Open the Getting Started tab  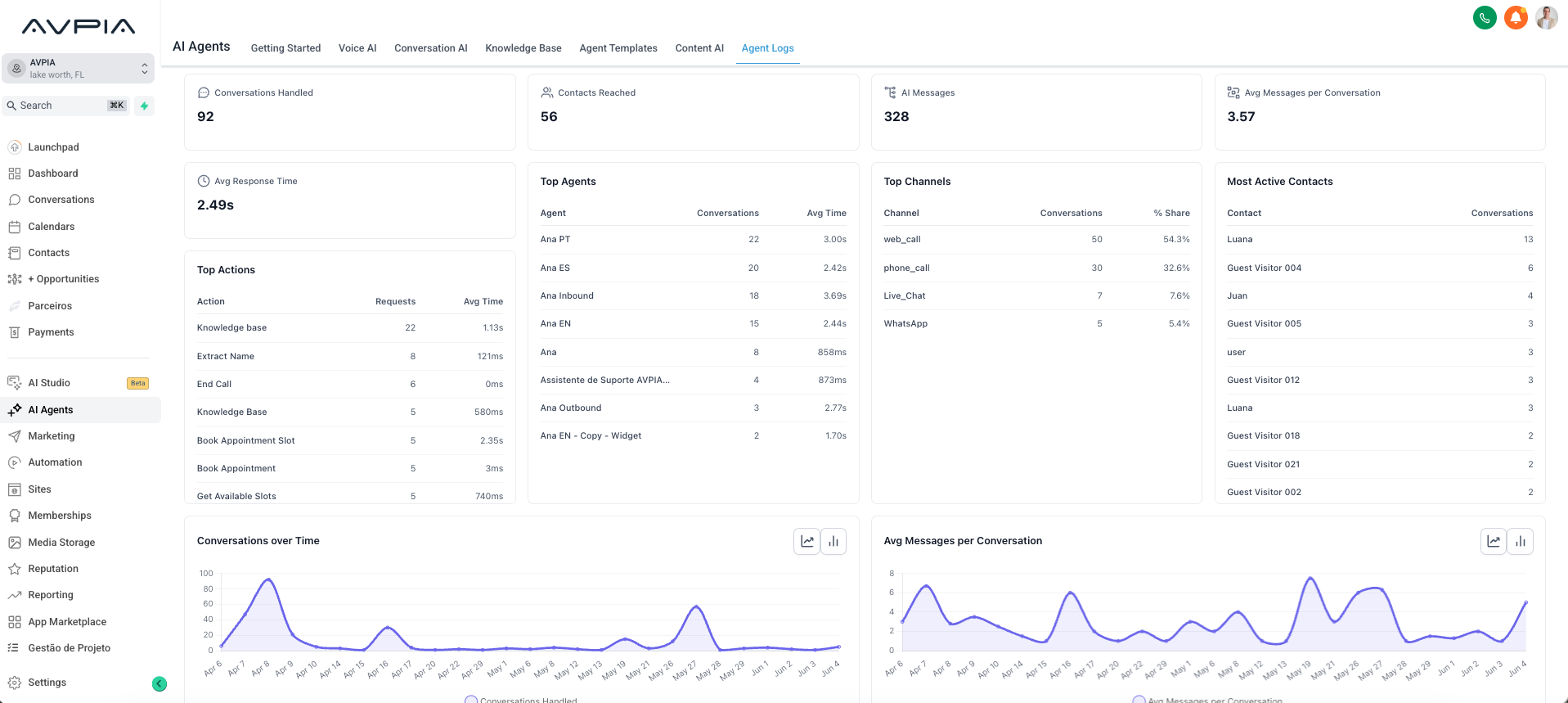pyautogui.click(x=285, y=48)
